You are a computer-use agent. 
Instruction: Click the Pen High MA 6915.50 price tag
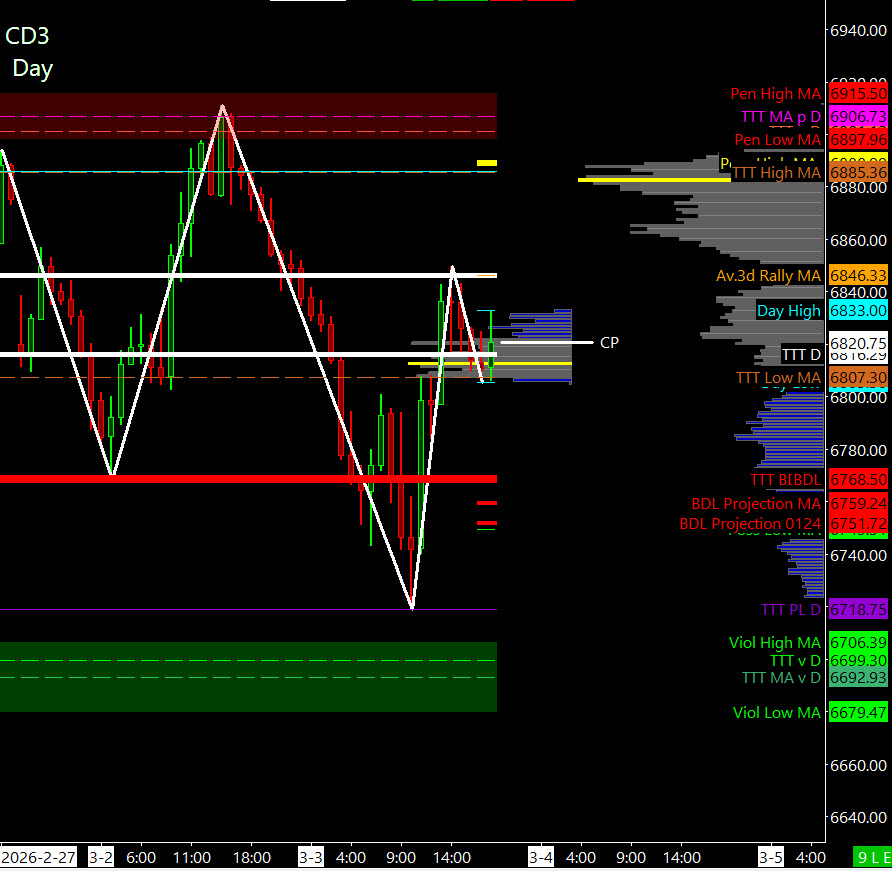pyautogui.click(x=858, y=94)
